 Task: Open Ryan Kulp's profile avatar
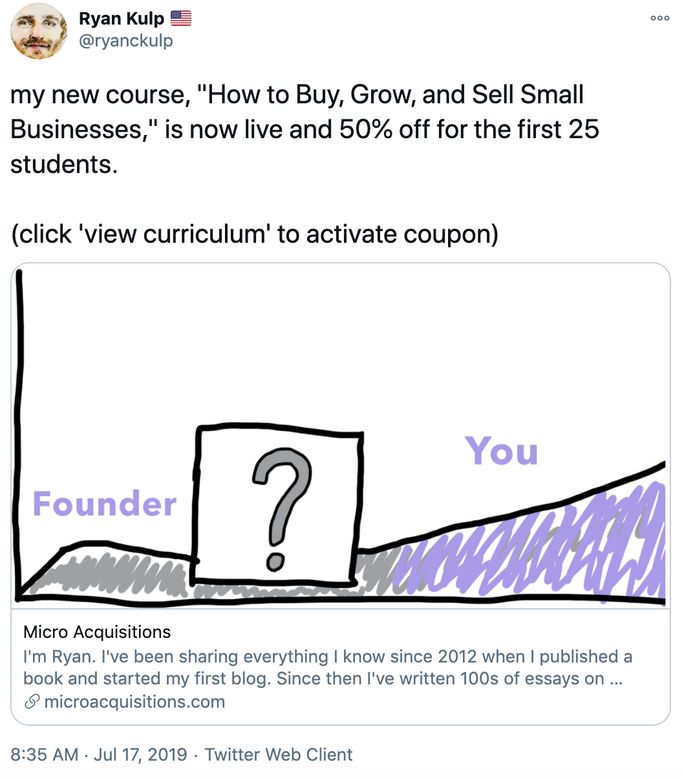click(39, 31)
